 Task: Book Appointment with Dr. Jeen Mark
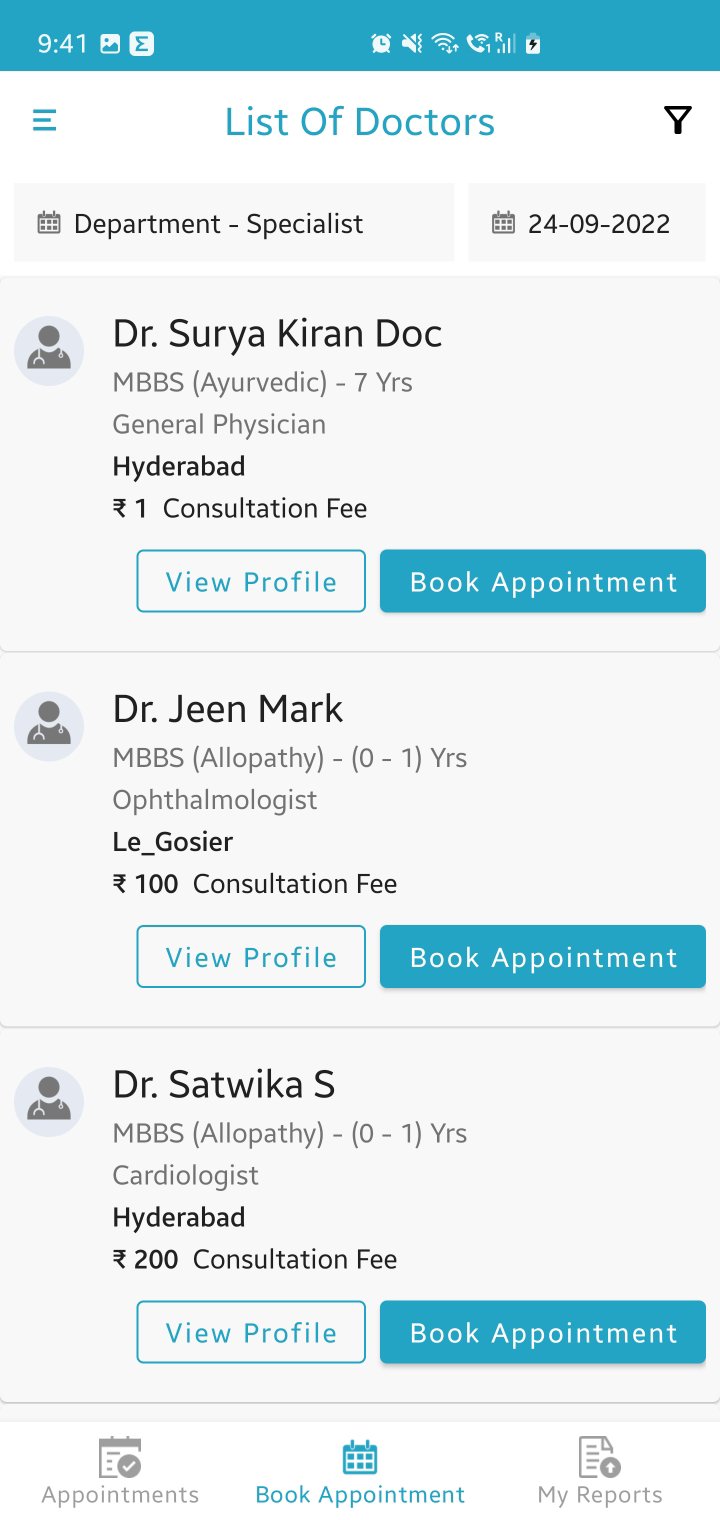(543, 957)
